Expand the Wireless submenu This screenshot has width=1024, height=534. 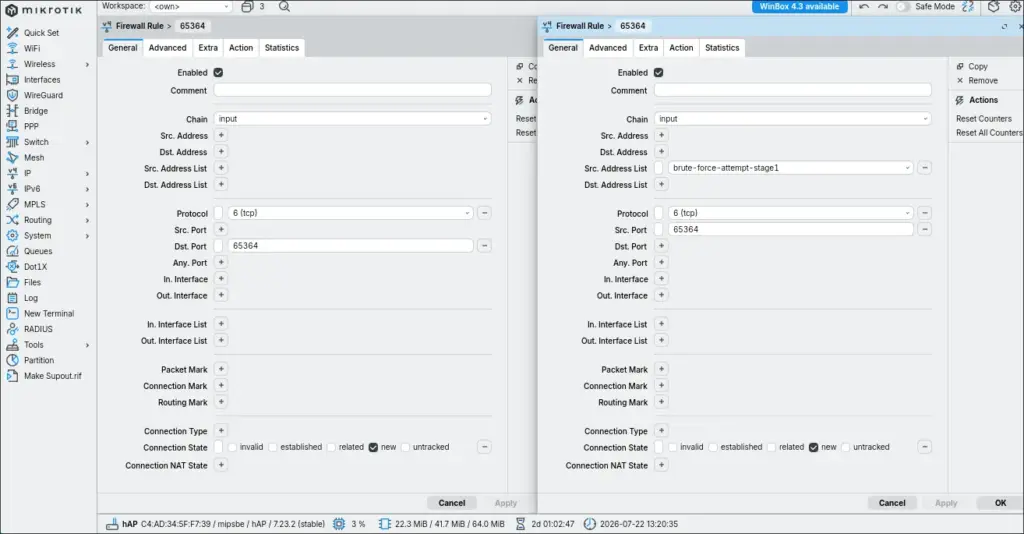[x=87, y=64]
